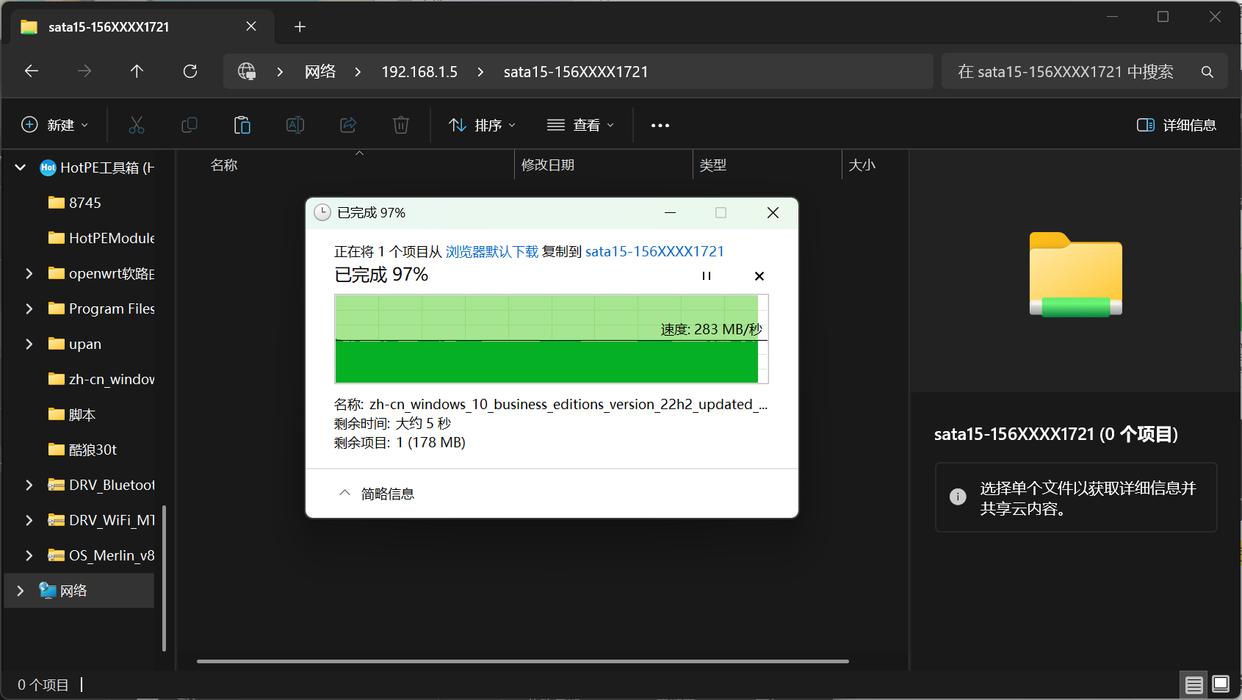This screenshot has width=1242, height=700.
Task: Click the search magnifier icon
Action: click(x=1207, y=72)
